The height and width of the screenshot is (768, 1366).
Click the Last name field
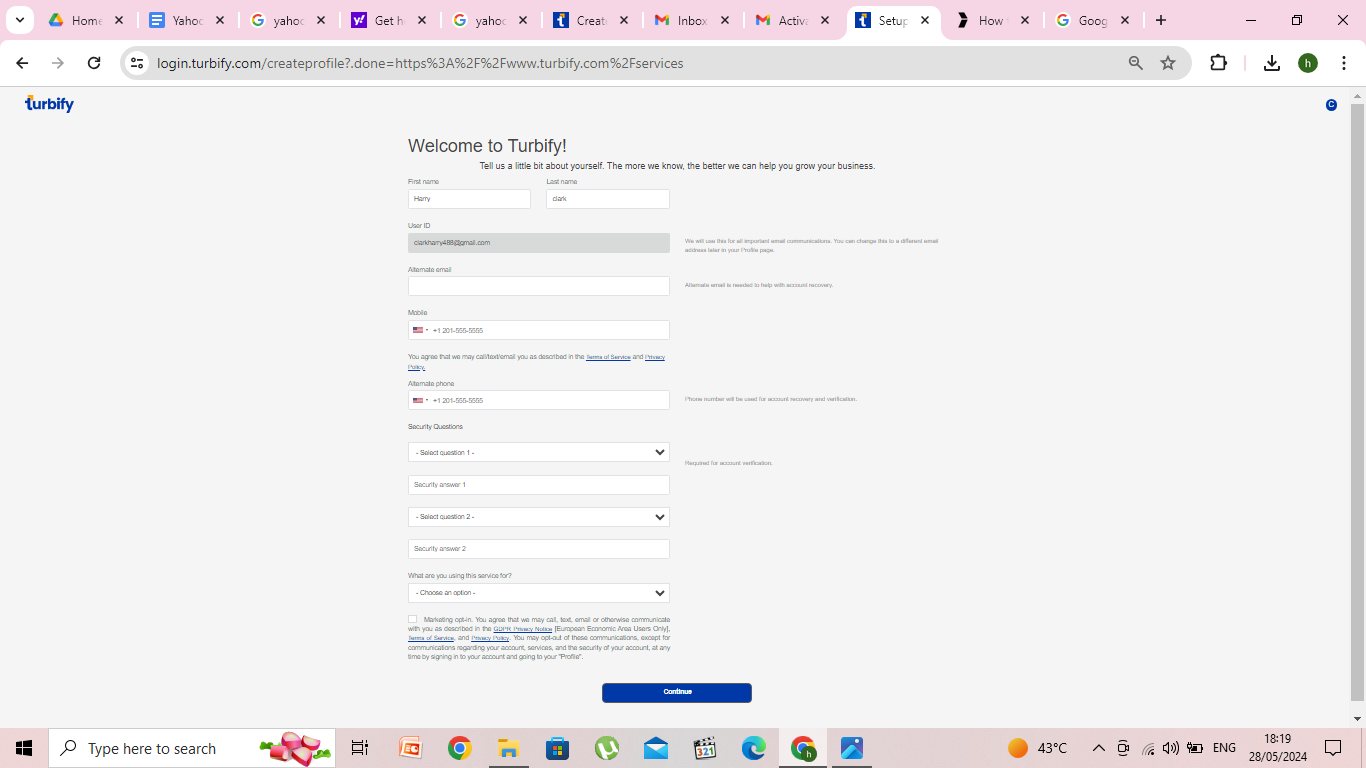pos(608,199)
